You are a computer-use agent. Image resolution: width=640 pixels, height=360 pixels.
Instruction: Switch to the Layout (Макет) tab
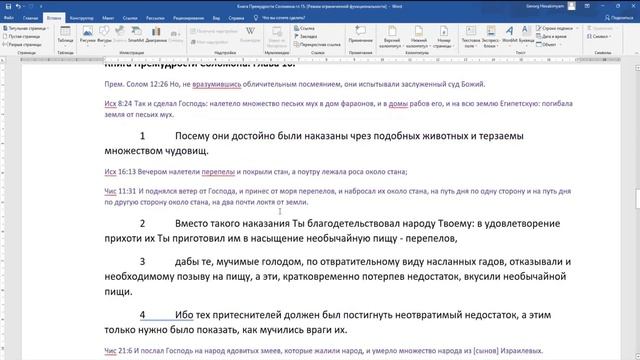tap(108, 18)
